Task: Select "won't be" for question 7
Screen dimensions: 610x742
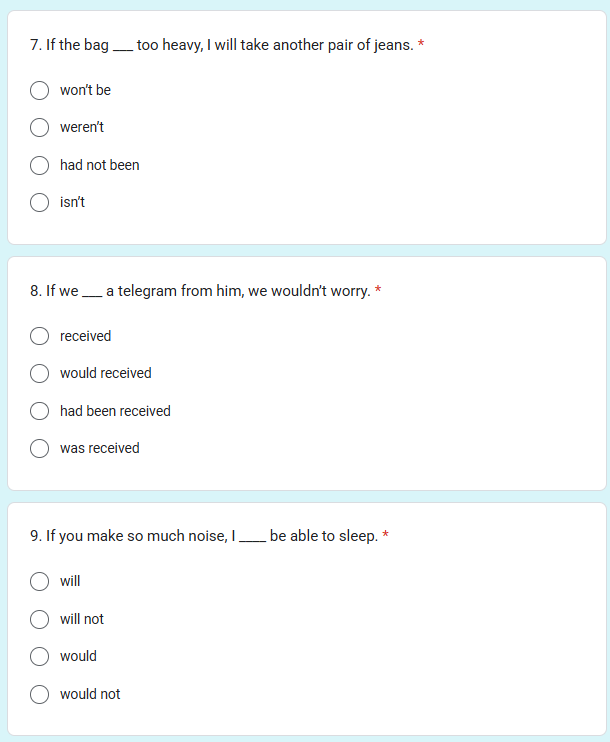Action: pos(39,90)
